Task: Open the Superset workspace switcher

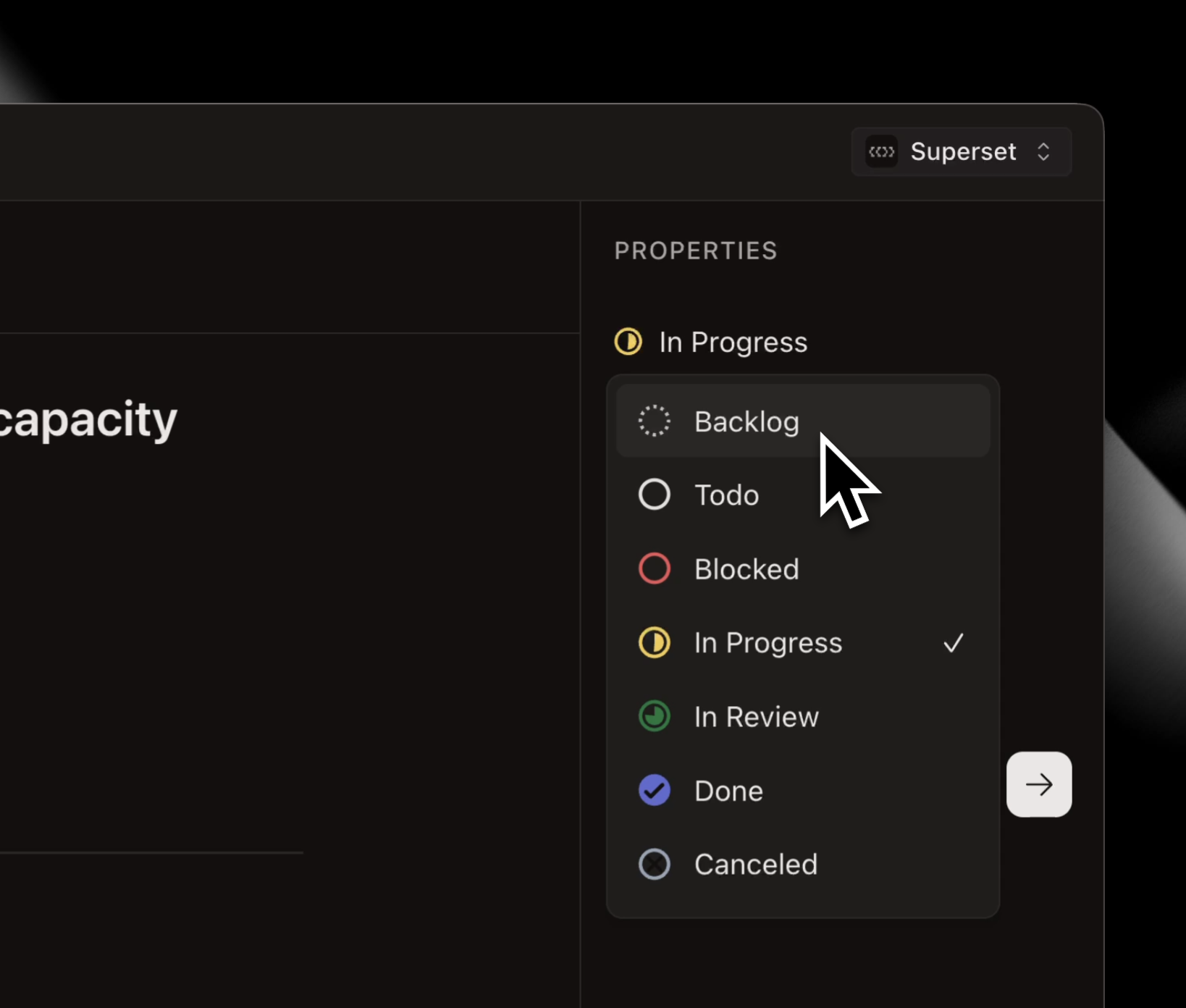Action: click(961, 151)
